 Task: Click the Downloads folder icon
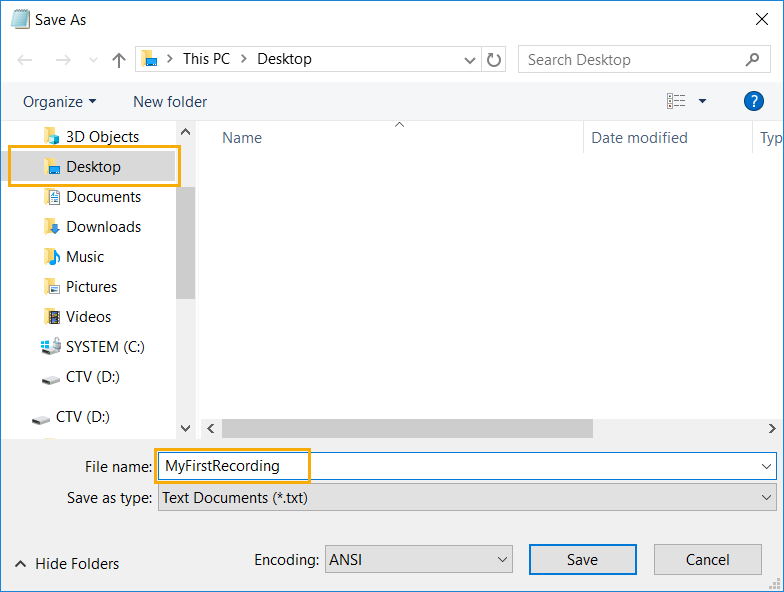pyautogui.click(x=52, y=226)
